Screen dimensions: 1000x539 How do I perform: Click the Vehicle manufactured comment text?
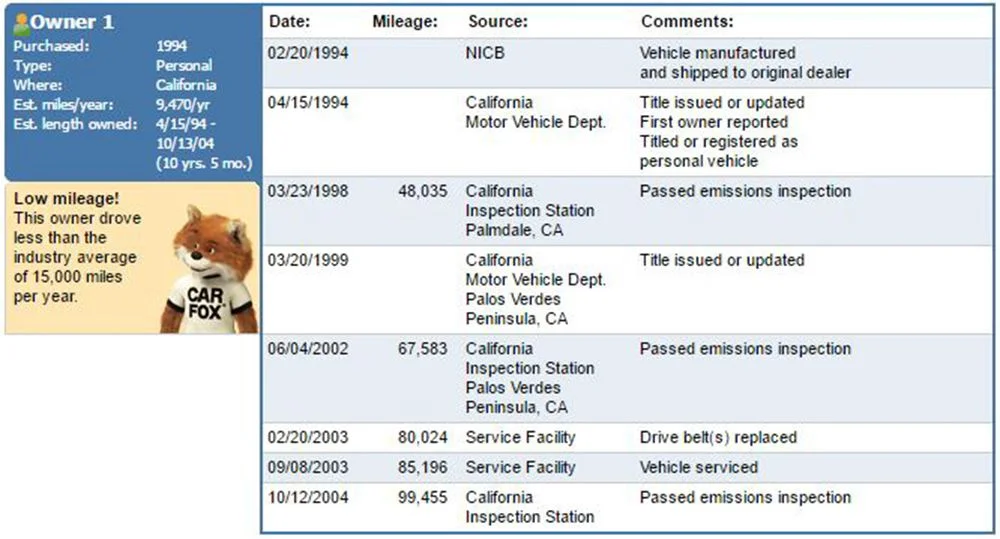coord(717,53)
